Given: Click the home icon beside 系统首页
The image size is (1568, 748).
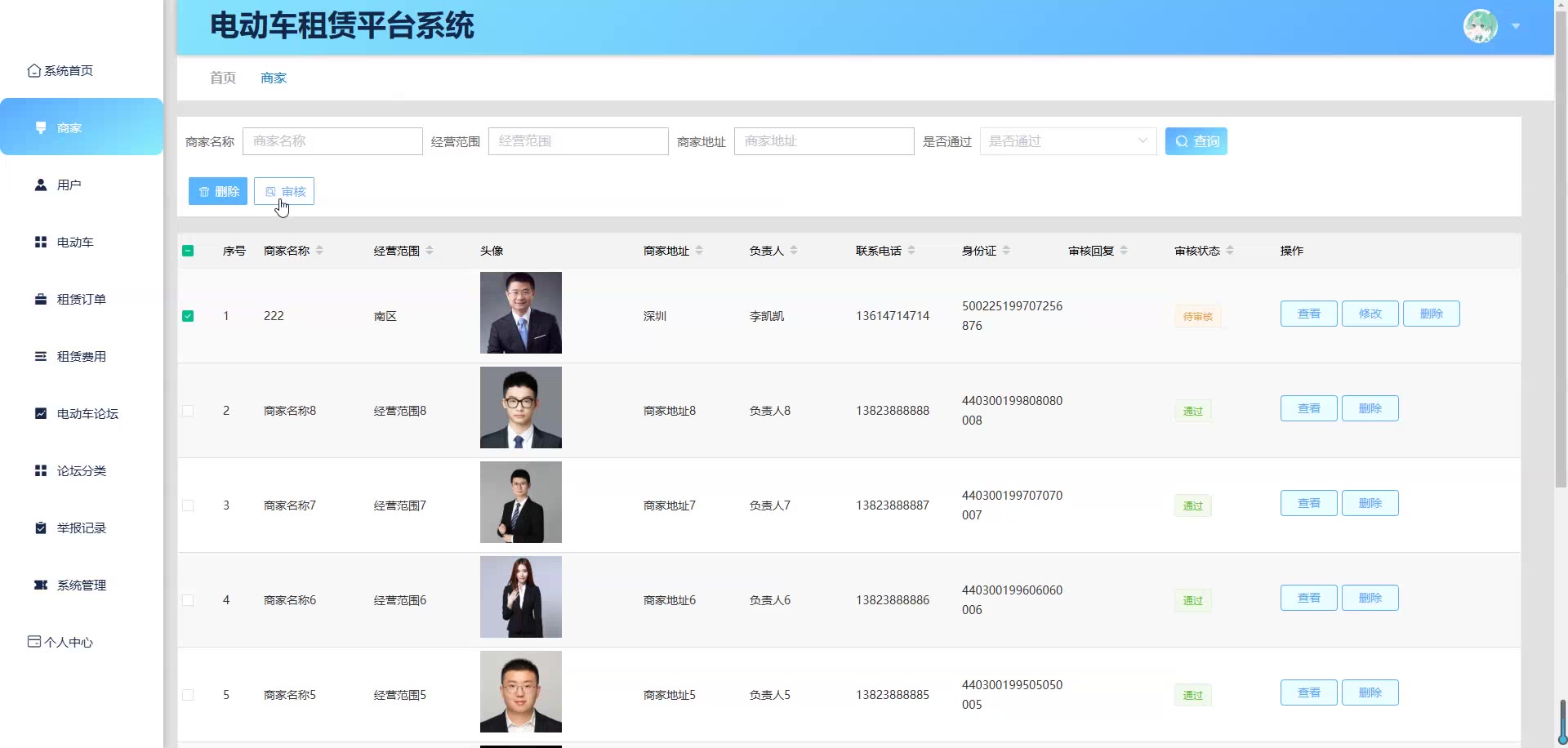Looking at the screenshot, I should 34,71.
